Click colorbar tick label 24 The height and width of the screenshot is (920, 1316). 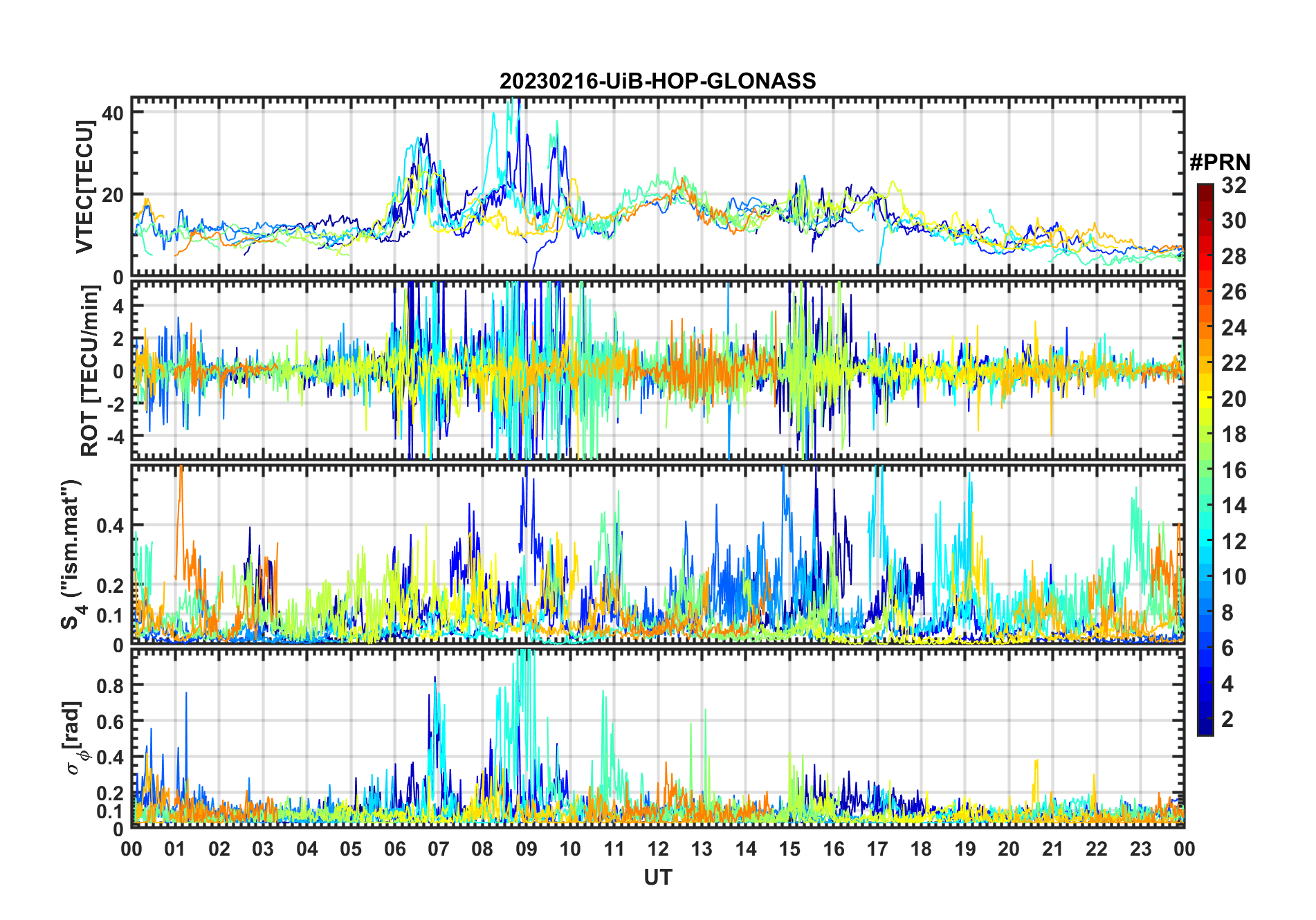pos(1234,328)
